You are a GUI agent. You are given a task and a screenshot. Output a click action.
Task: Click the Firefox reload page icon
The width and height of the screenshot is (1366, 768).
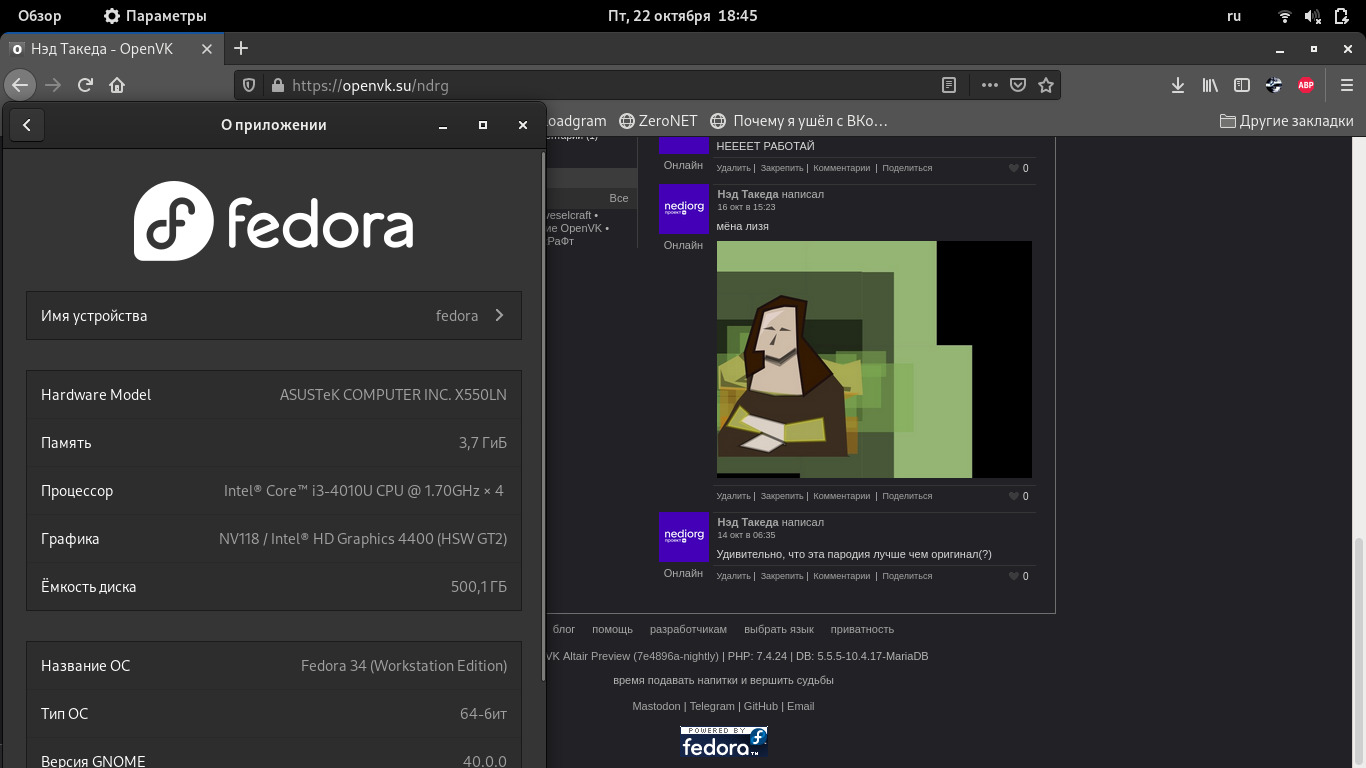[85, 85]
